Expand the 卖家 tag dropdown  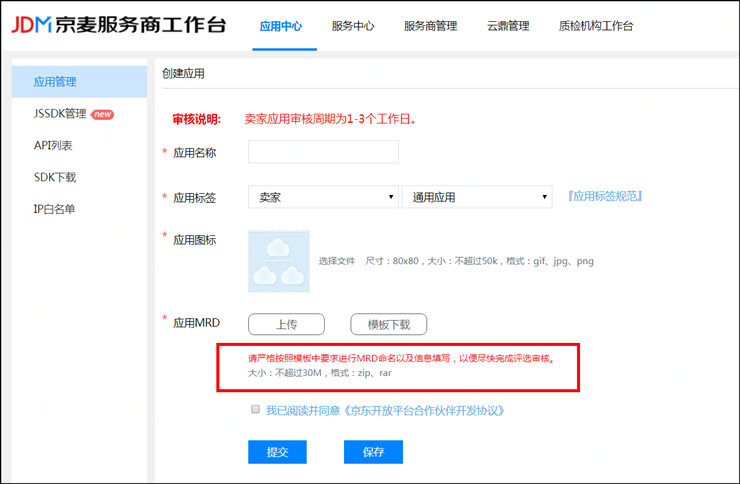pos(323,197)
